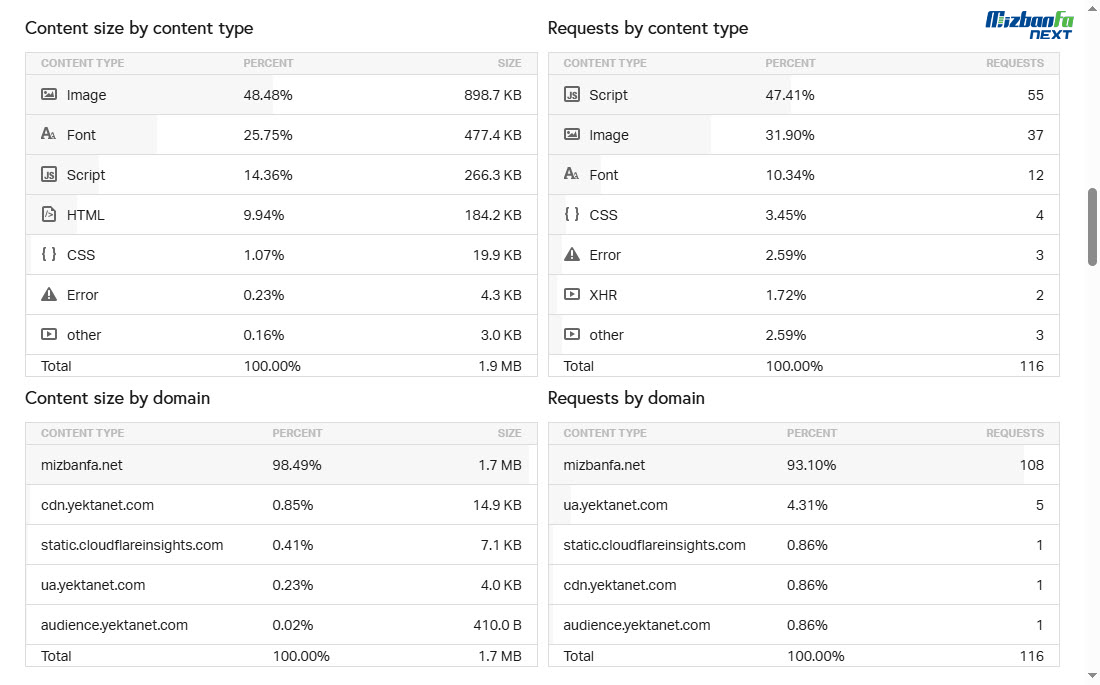Click the other icon in Requests table
Viewport: 1100px width, 685px height.
(x=572, y=334)
